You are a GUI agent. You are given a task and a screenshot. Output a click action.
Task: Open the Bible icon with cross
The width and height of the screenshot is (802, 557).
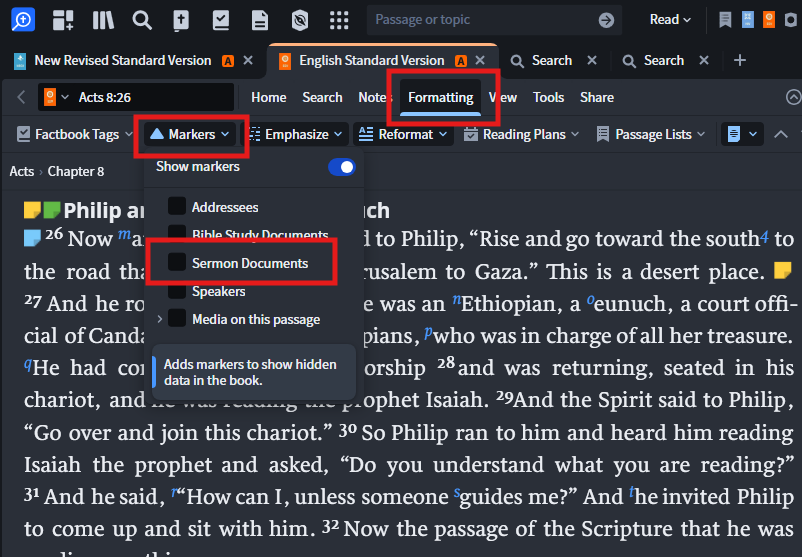coord(181,20)
